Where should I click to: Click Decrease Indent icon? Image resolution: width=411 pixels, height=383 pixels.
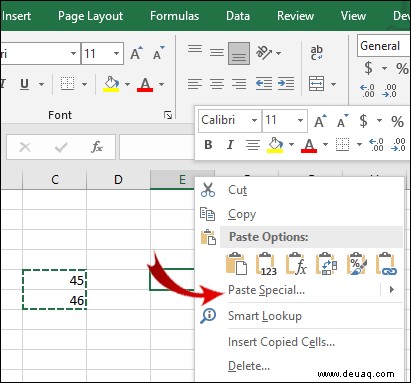pyautogui.click(x=264, y=84)
